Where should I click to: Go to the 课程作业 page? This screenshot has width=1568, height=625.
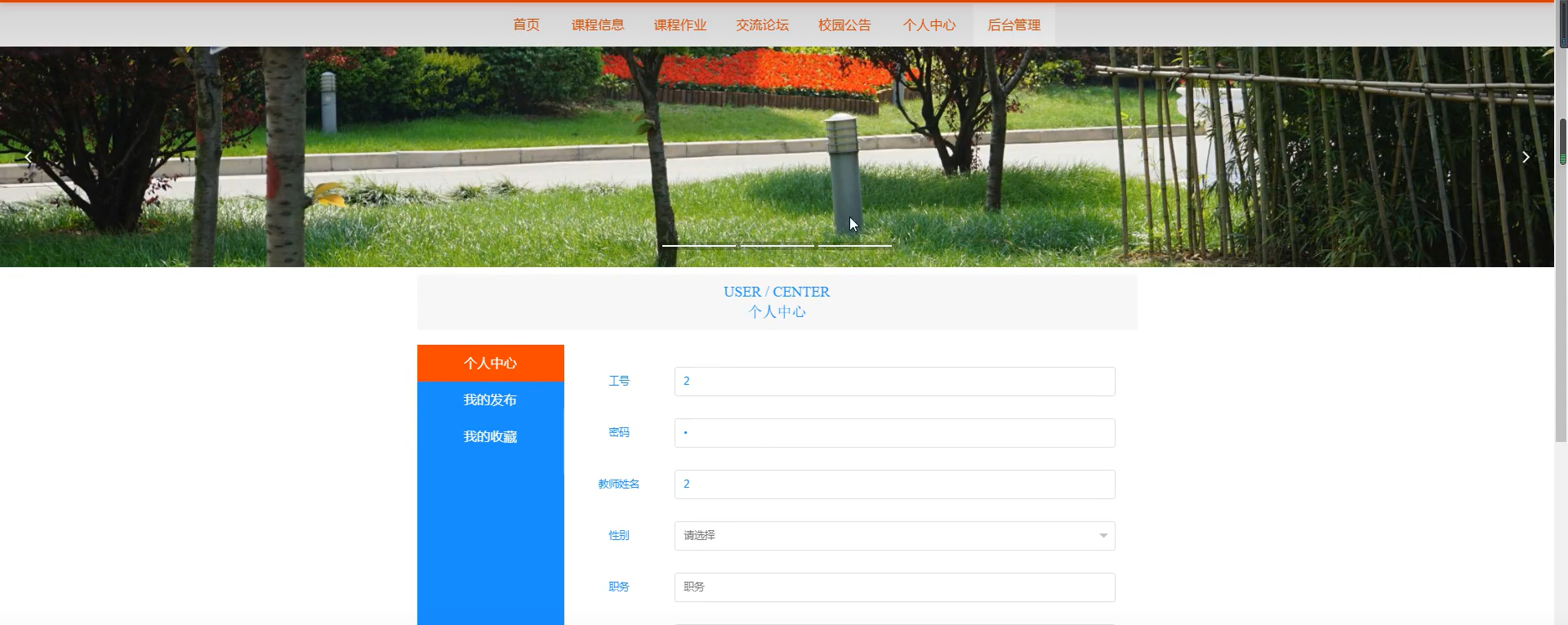[x=680, y=25]
